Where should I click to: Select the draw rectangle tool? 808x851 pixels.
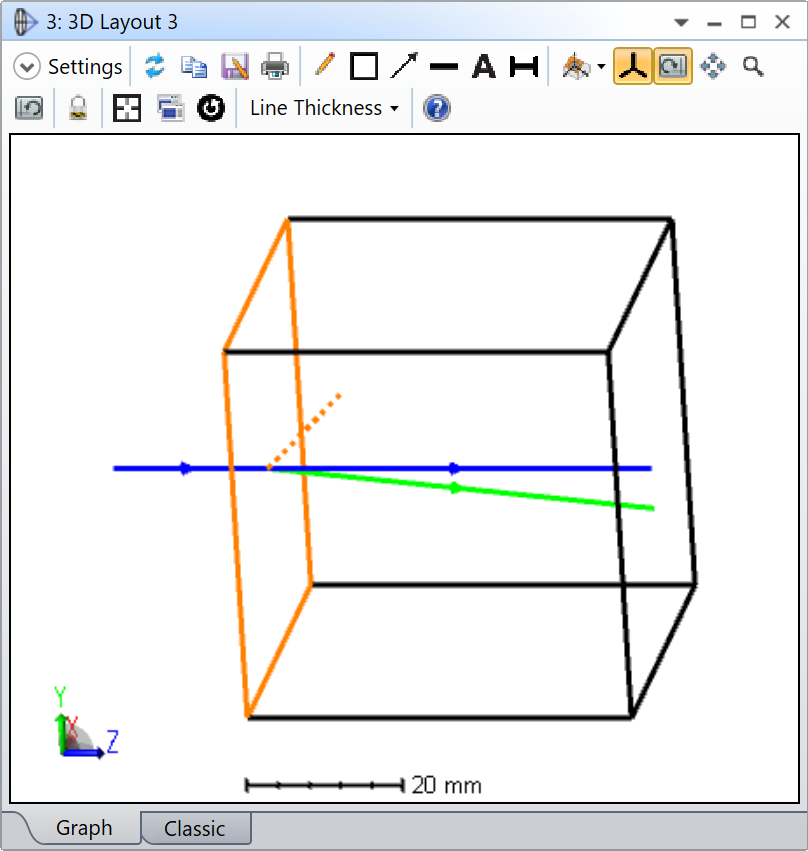click(x=364, y=67)
